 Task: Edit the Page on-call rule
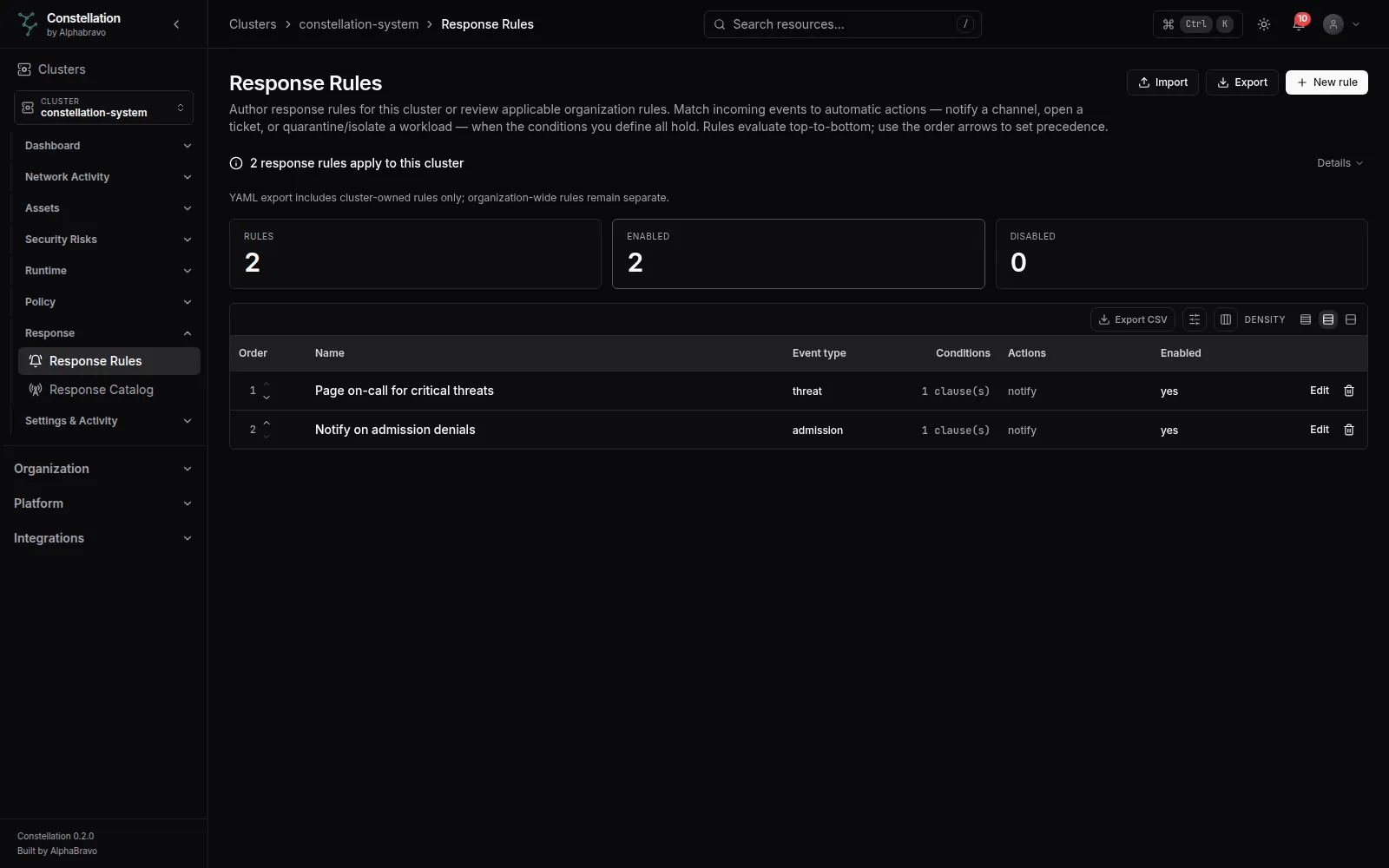pos(1320,391)
